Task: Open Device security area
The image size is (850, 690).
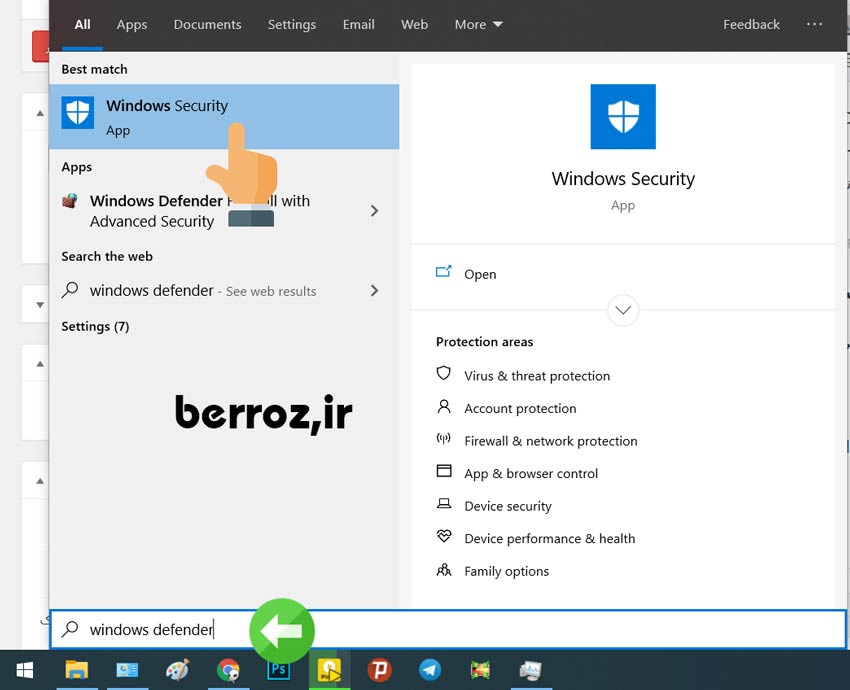Action: [507, 506]
